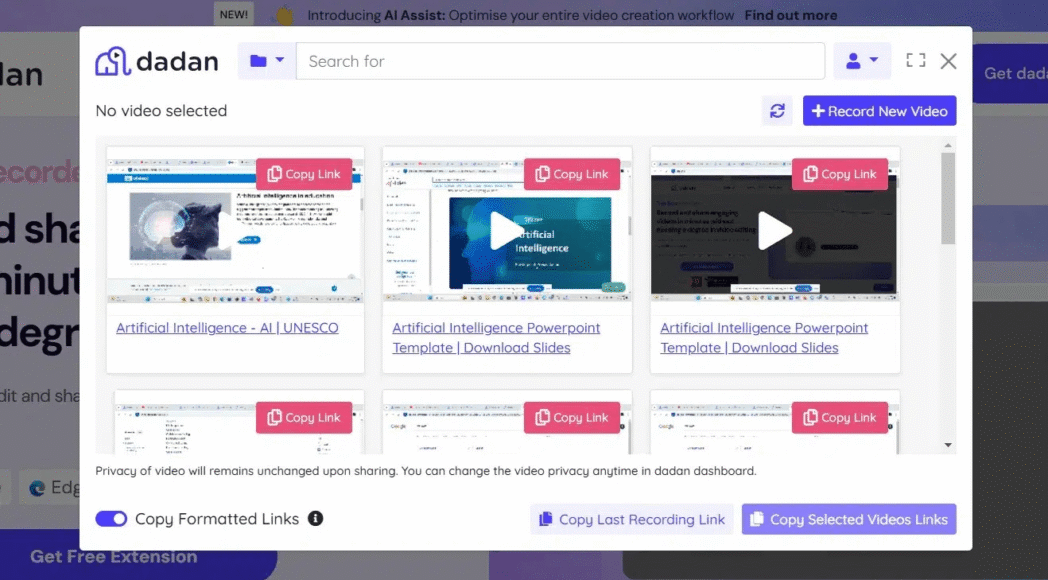Close the dadan popup
1048x580 pixels.
pyautogui.click(x=948, y=61)
